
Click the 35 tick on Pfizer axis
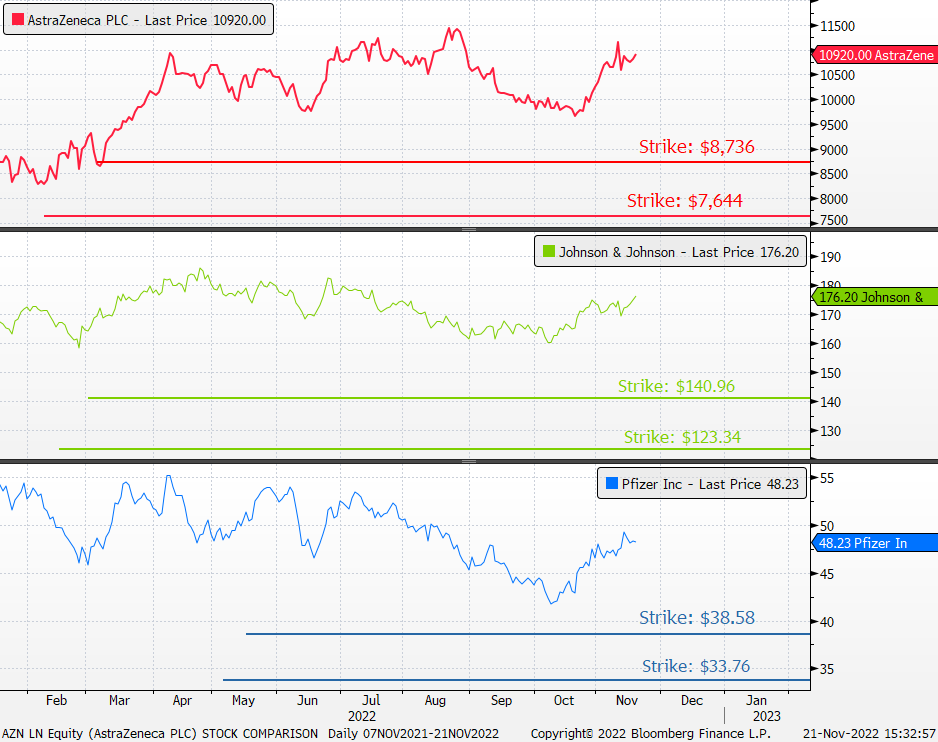827,669
